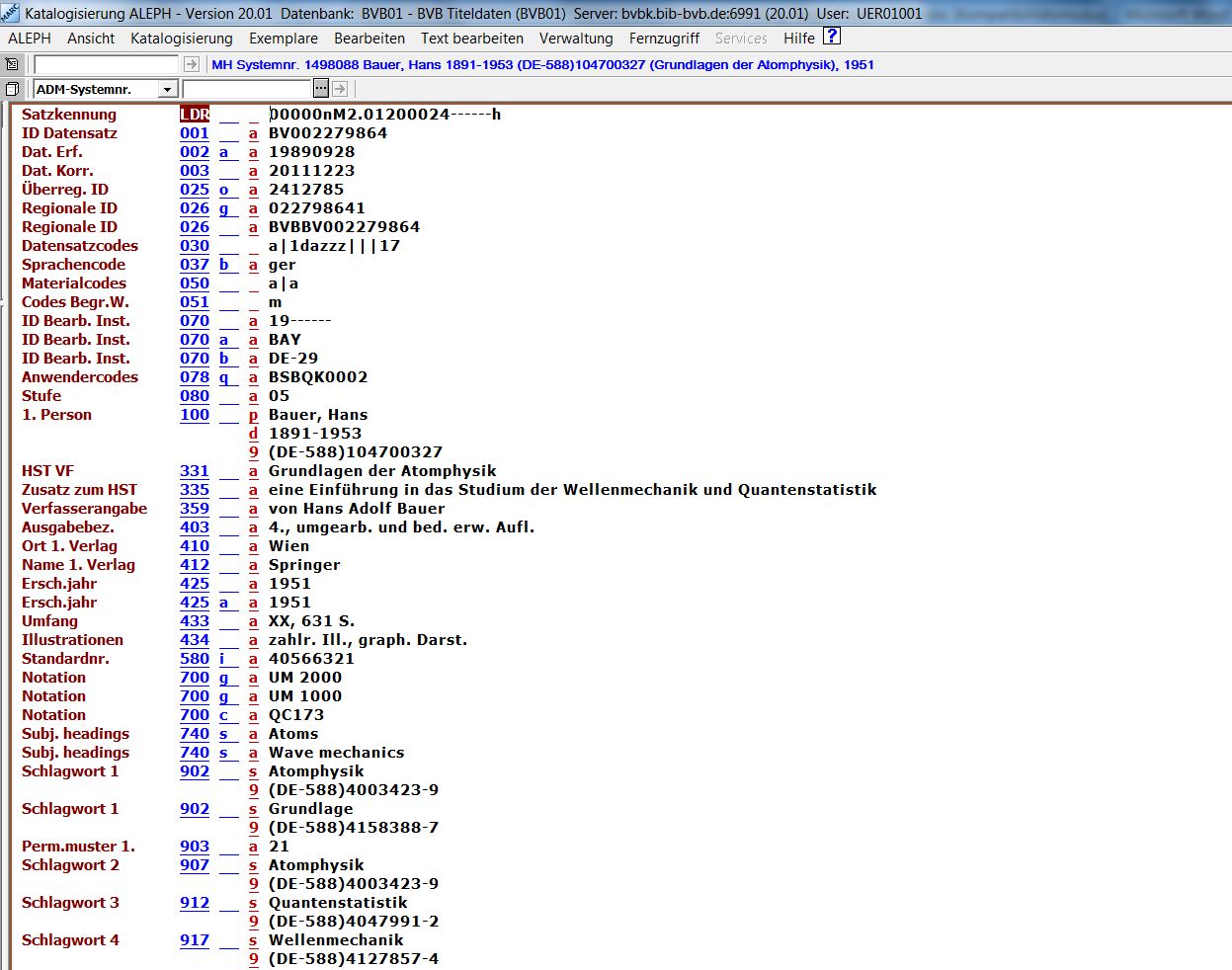The image size is (1232, 970).
Task: Click the record bar icon left of first input
Action: 12,64
